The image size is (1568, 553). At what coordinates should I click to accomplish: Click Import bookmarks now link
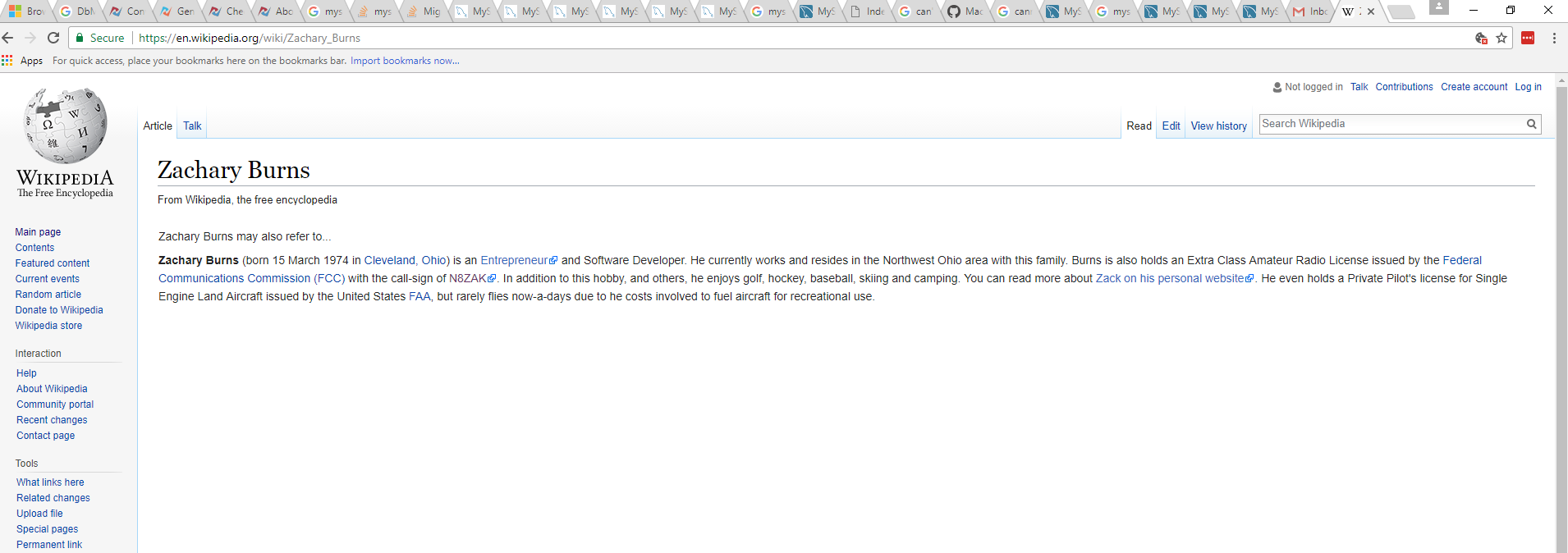405,61
